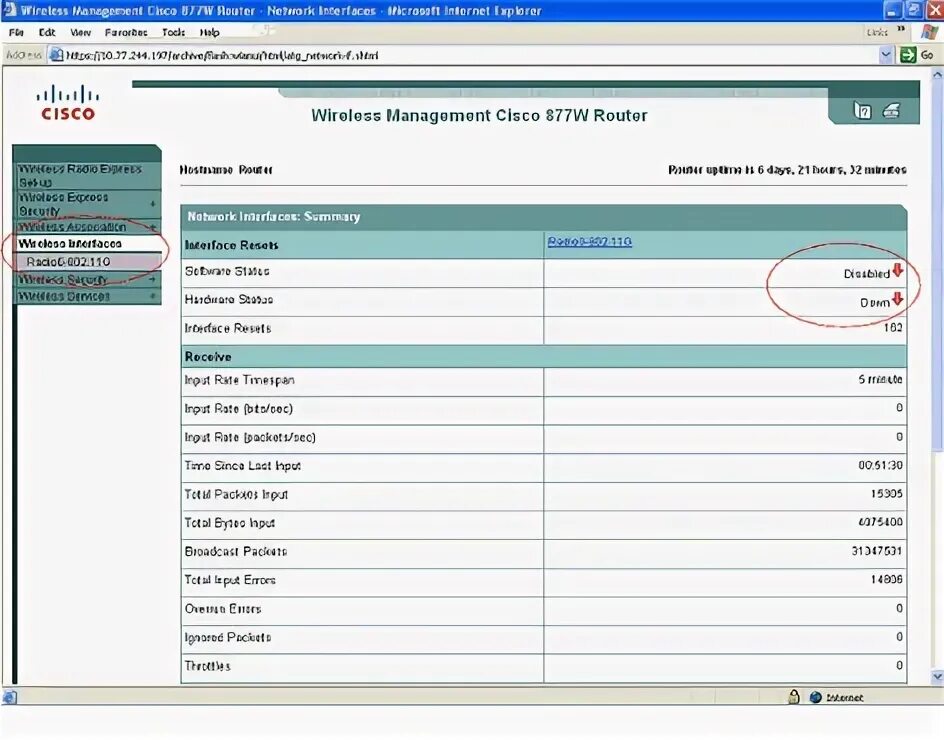Click the Ignored Packets label
Image resolution: width=944 pixels, height=740 pixels.
coord(228,637)
